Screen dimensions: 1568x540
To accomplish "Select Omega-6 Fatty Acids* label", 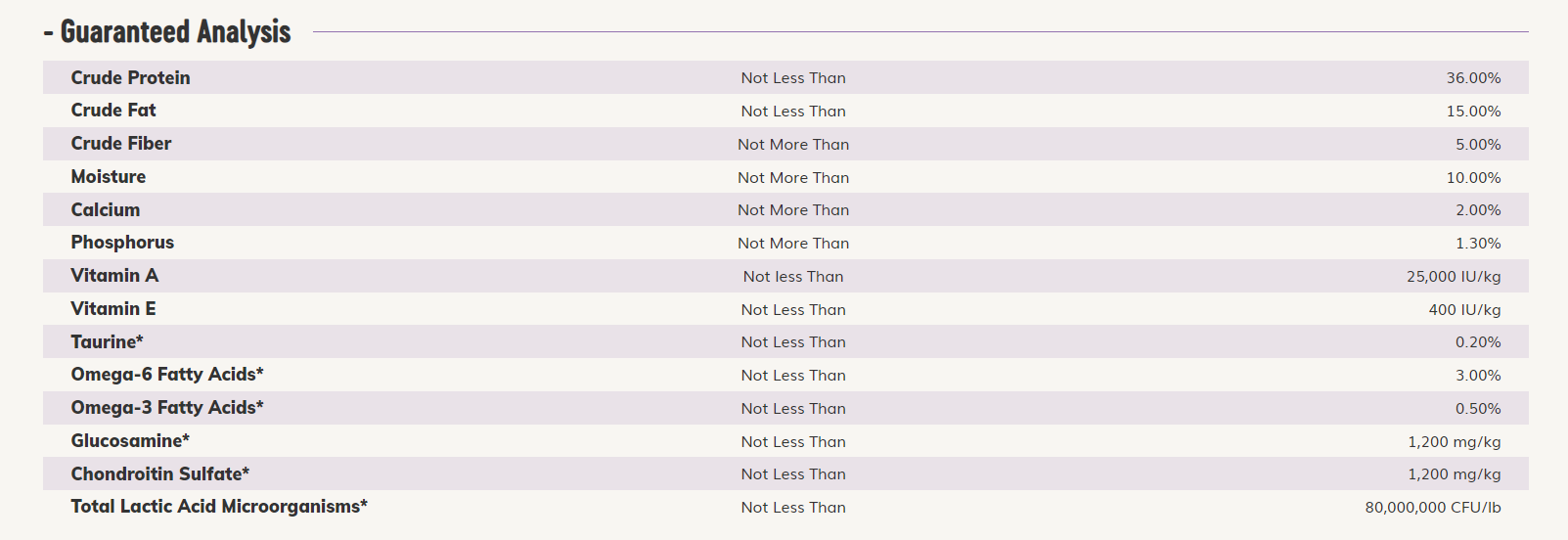I will (x=167, y=375).
